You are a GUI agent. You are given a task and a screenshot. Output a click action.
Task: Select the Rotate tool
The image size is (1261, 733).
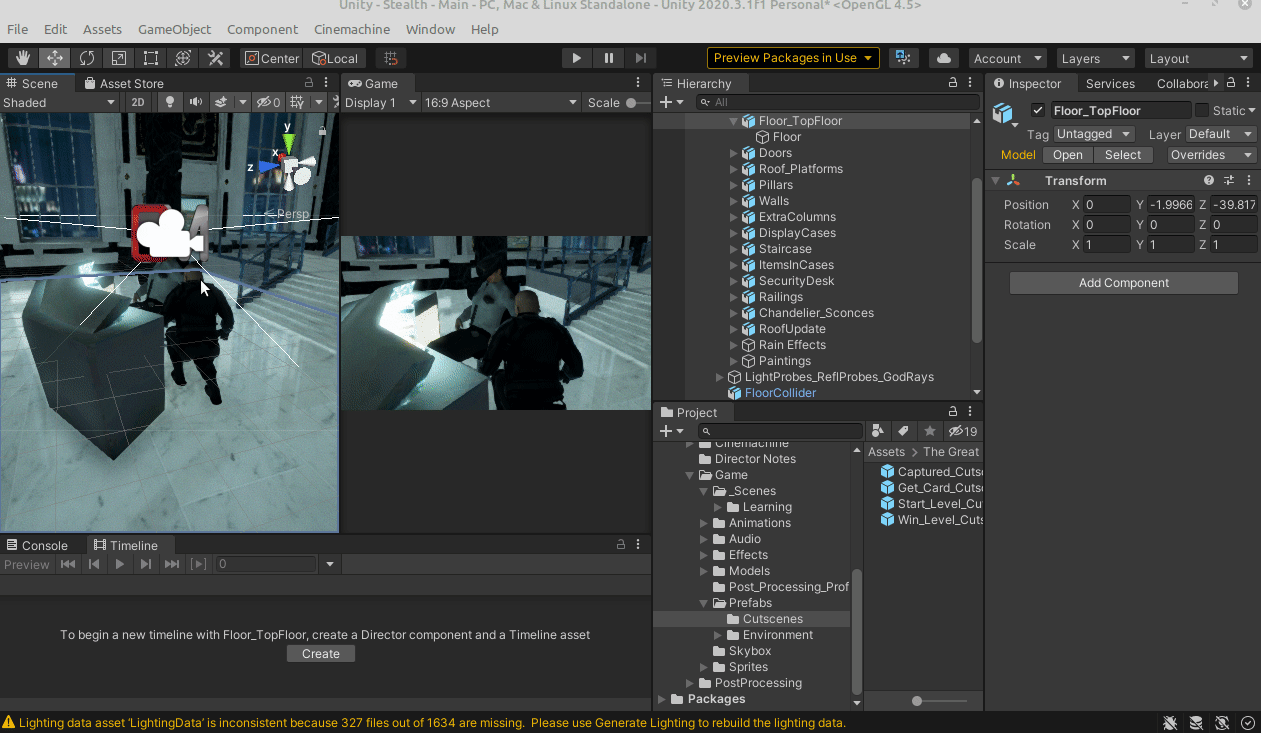point(87,58)
